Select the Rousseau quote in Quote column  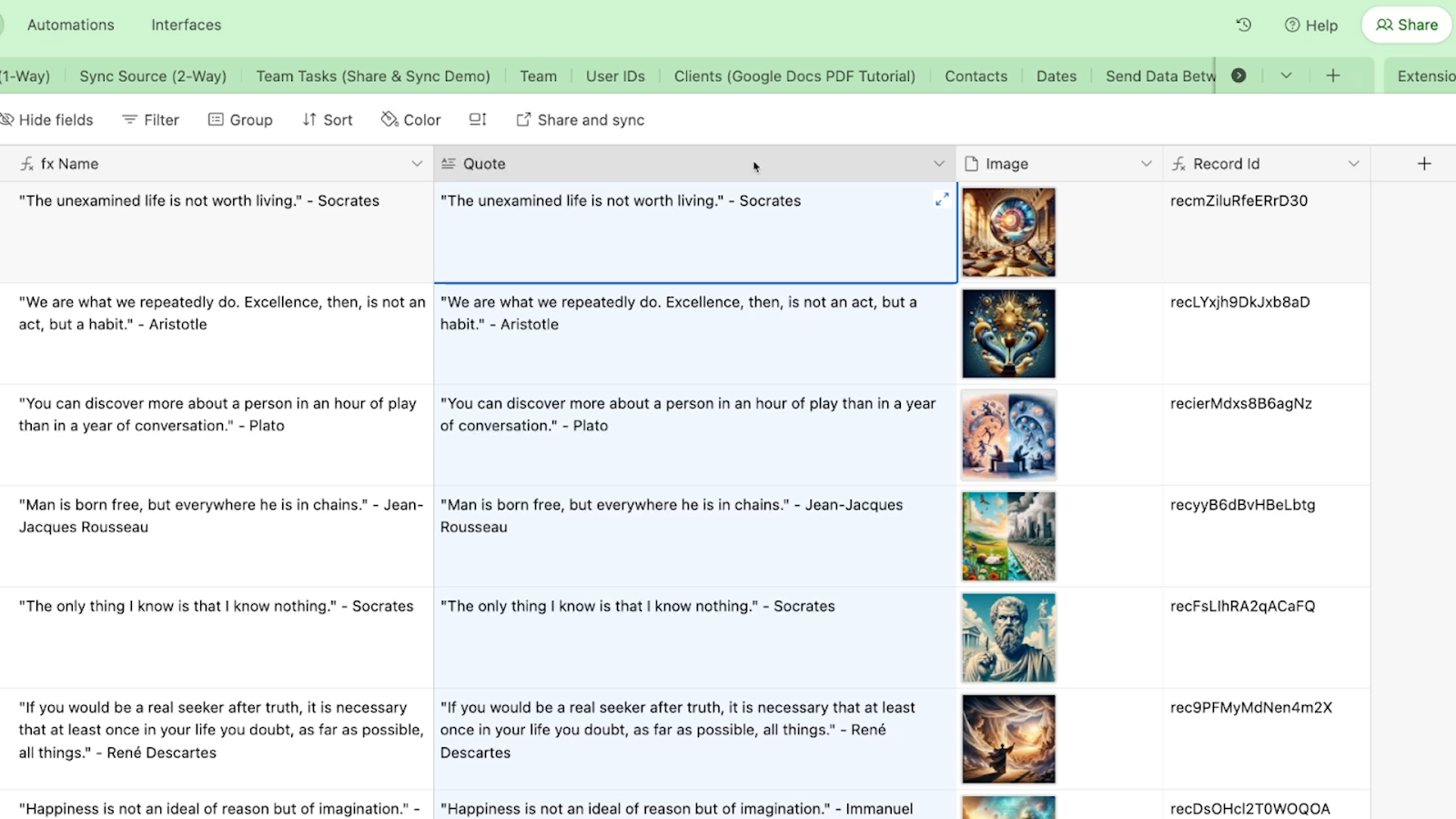695,536
